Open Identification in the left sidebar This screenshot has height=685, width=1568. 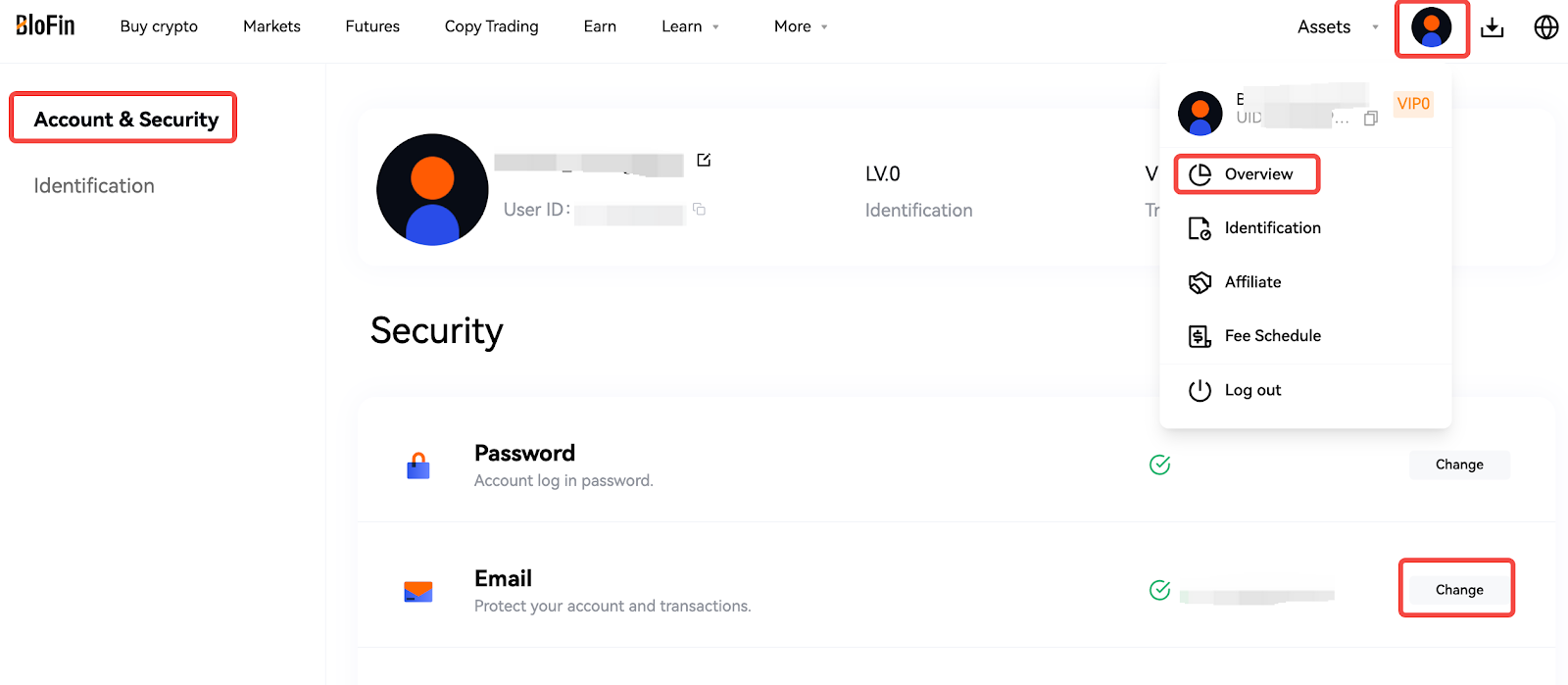[94, 186]
